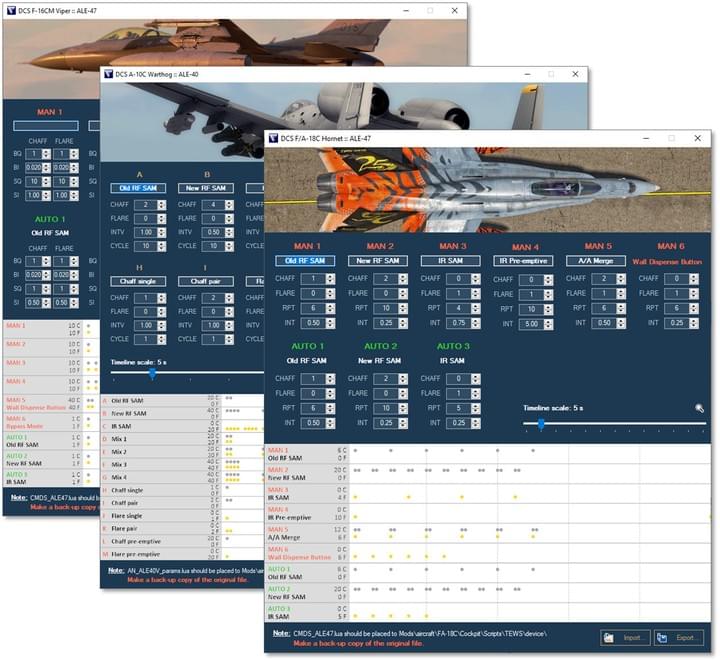Click Hornet MAN 1 FLARE spinner
This screenshot has height=662, width=720.
tap(318, 293)
